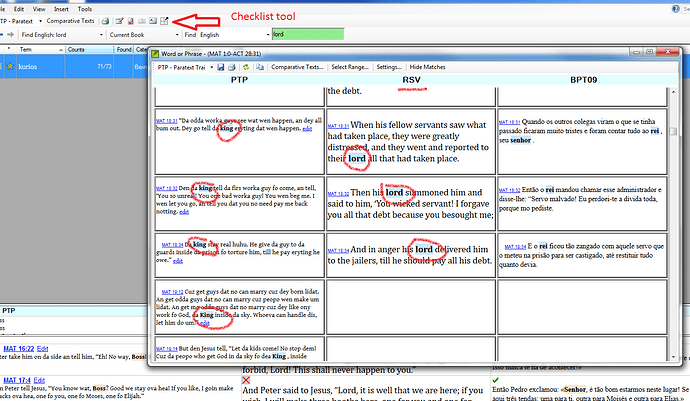This screenshot has height=401, width=690.
Task: Click the Word or Phrase window title icon
Action: tap(155, 54)
